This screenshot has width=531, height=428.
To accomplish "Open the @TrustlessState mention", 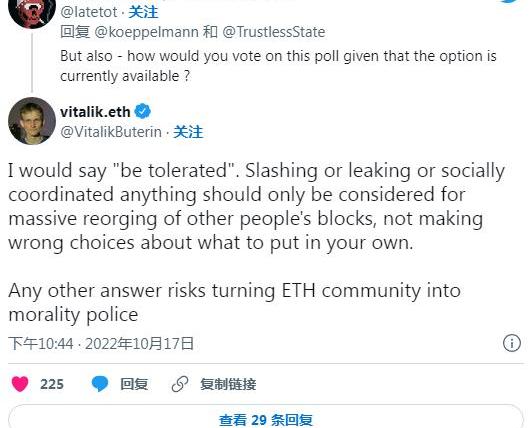I will tap(274, 32).
